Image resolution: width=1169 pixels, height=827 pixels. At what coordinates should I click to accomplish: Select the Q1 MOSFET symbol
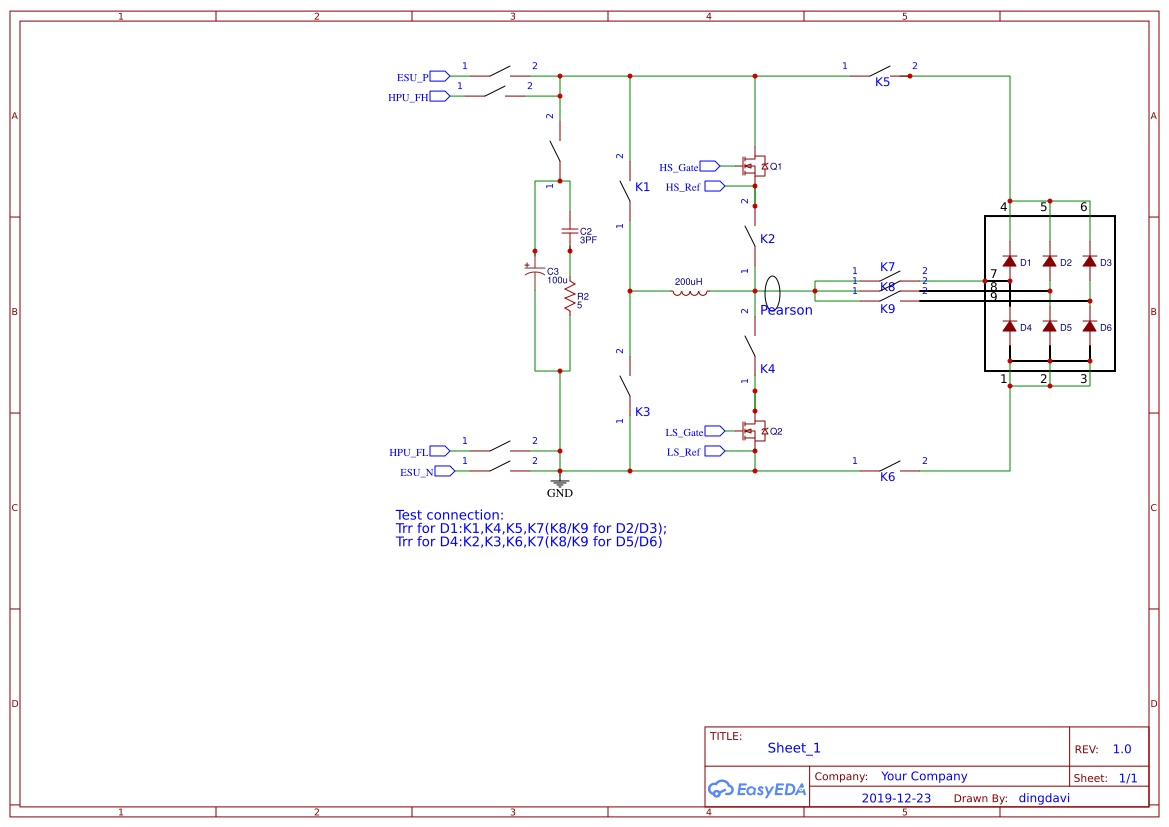click(755, 166)
